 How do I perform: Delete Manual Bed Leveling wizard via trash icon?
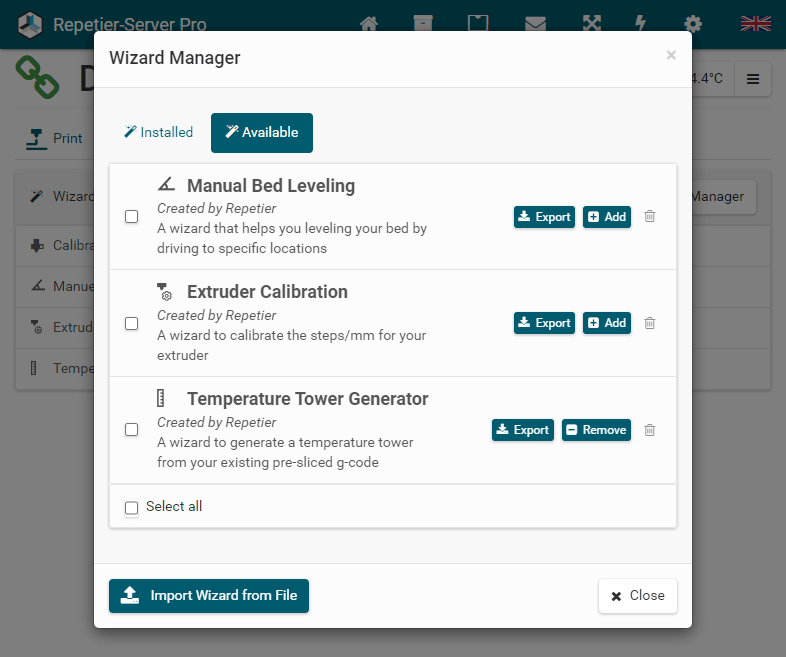pyautogui.click(x=650, y=216)
